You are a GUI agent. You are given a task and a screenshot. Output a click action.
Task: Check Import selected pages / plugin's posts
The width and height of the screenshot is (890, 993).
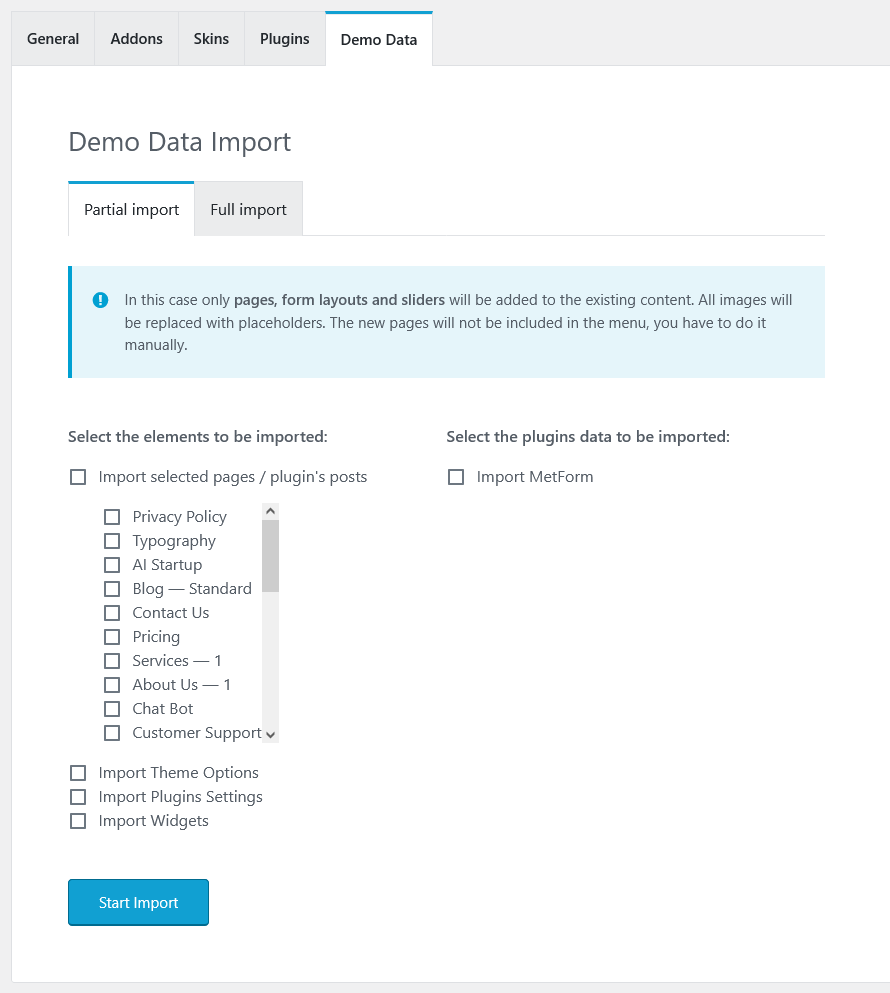click(78, 477)
